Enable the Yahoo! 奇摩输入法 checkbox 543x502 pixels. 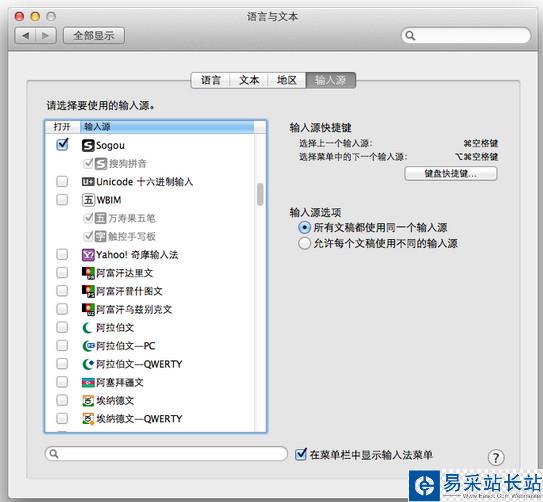click(62, 254)
